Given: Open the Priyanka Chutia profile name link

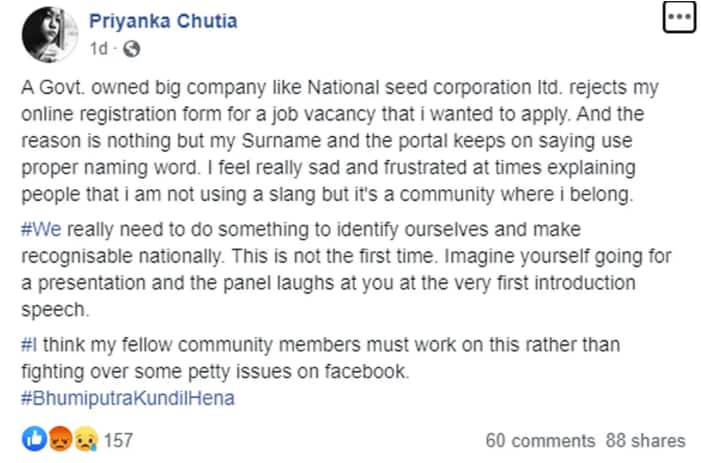Looking at the screenshot, I should click(x=163, y=21).
